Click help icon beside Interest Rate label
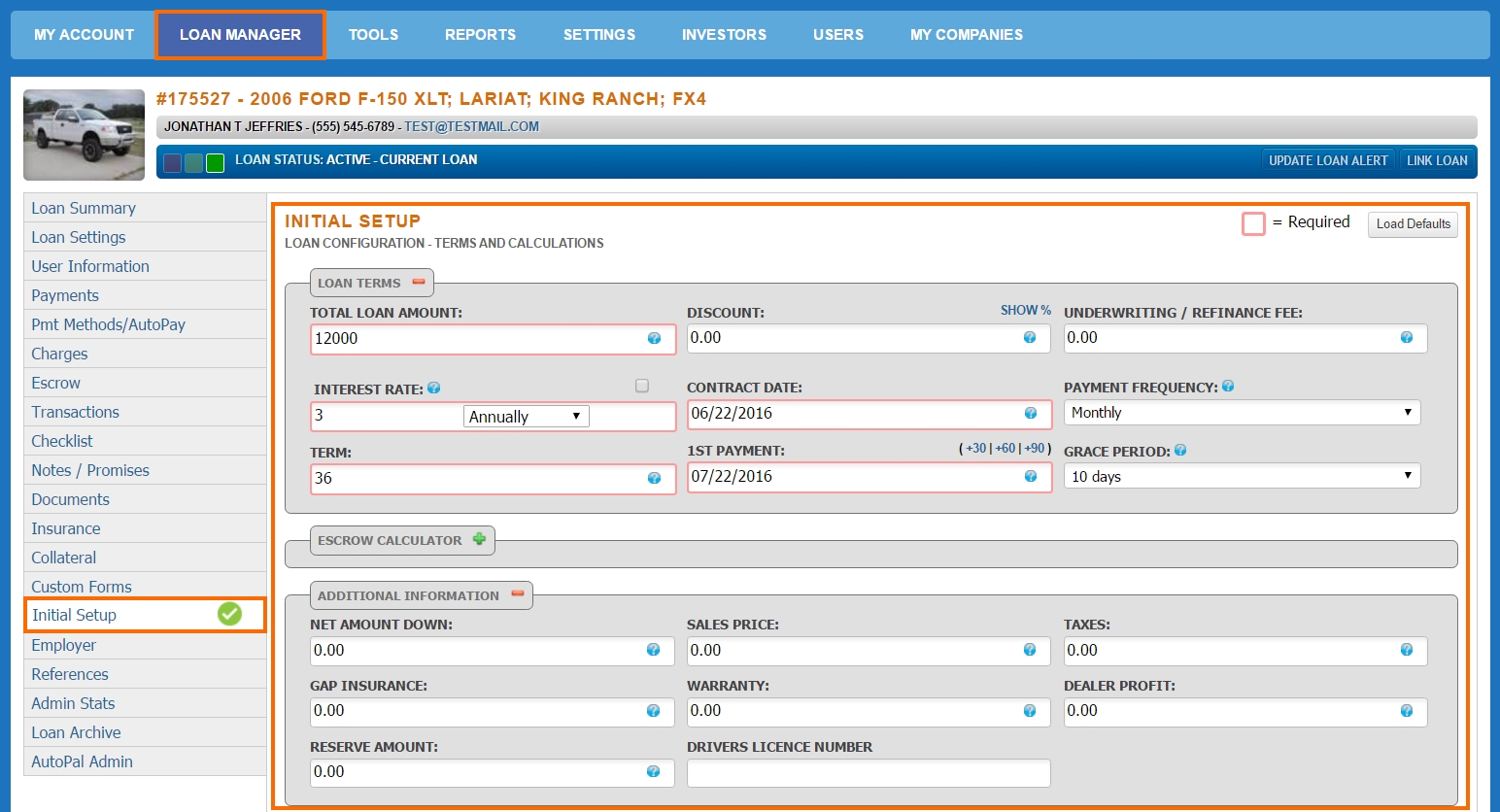Viewport: 1500px width, 812px height. coord(434,388)
